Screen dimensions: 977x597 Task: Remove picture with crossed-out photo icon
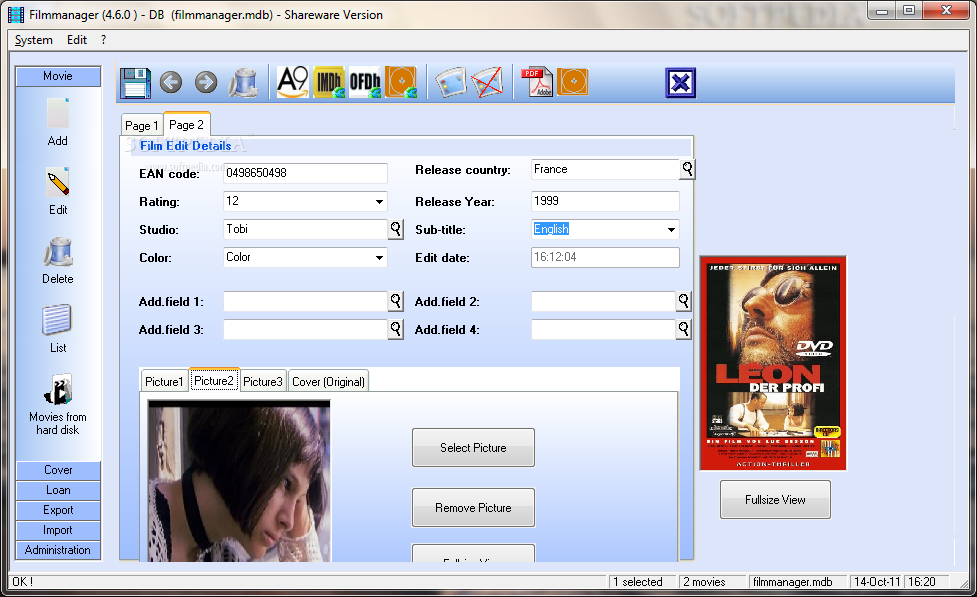click(487, 82)
